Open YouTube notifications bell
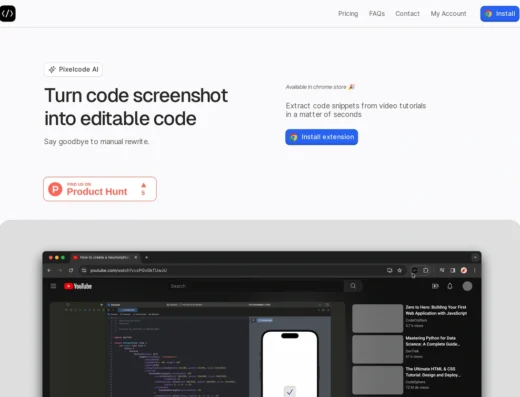The width and height of the screenshot is (520, 397). pos(450,286)
